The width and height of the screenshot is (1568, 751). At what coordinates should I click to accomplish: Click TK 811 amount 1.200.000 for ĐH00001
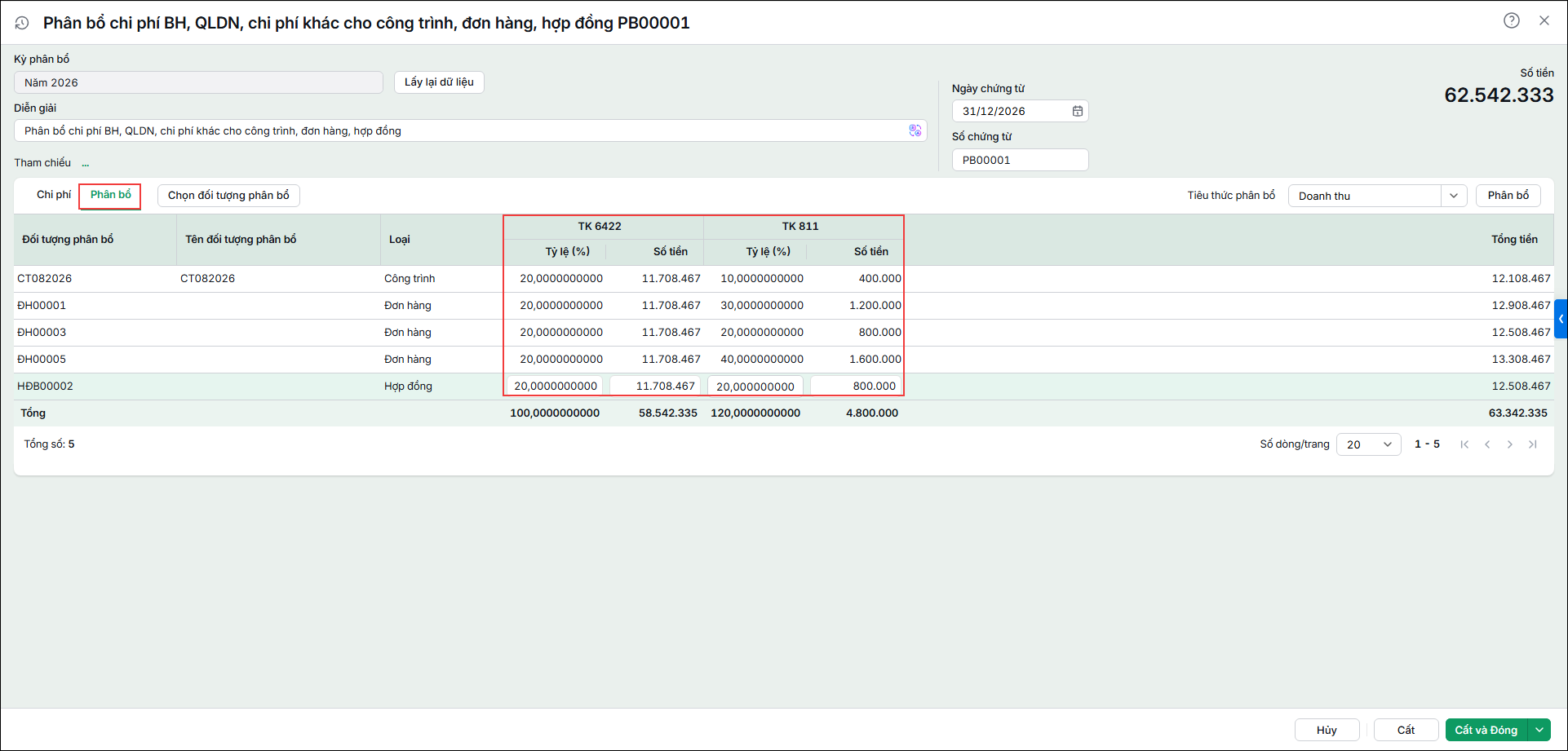click(875, 306)
